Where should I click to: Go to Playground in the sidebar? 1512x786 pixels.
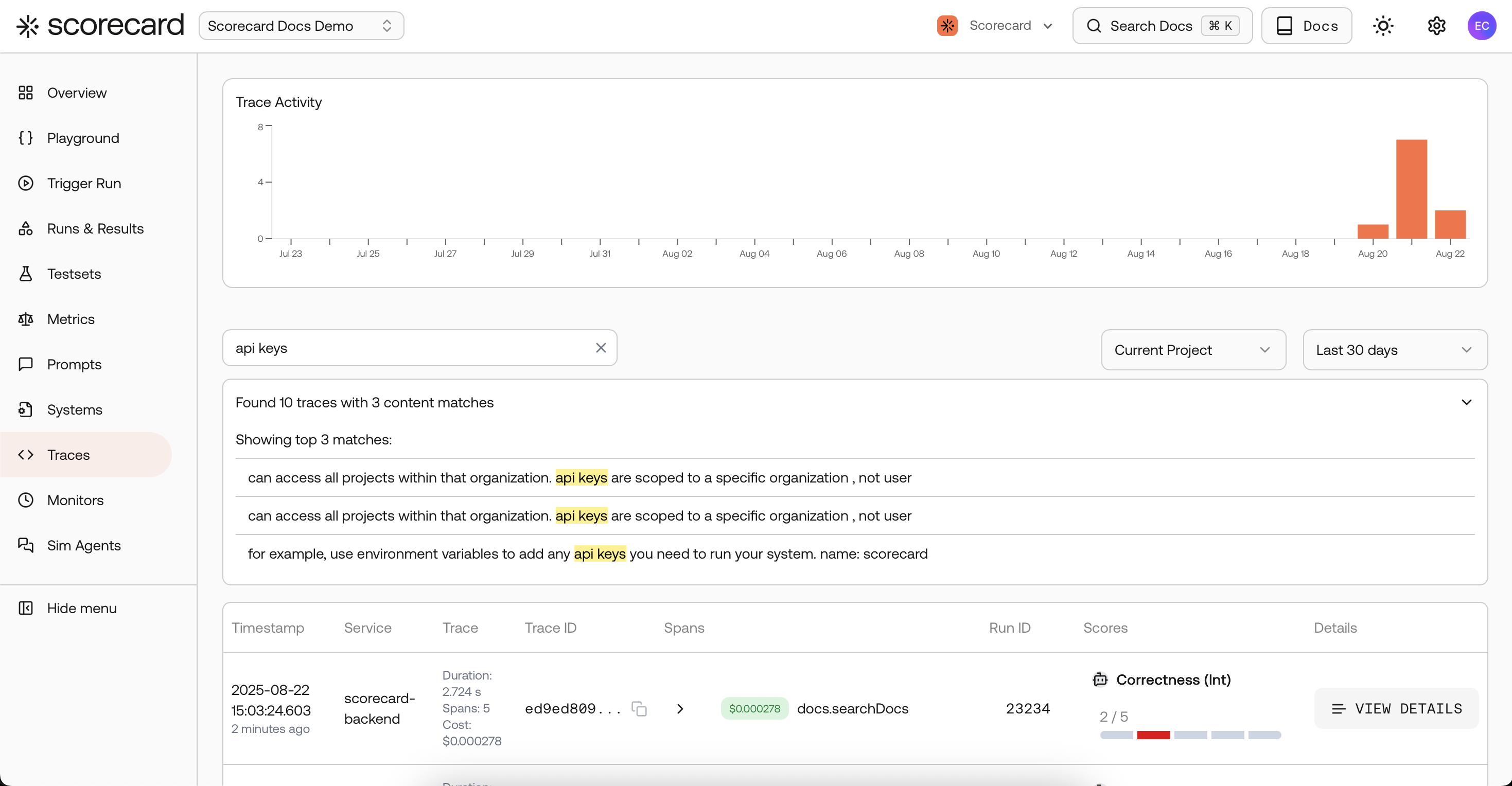(83, 138)
